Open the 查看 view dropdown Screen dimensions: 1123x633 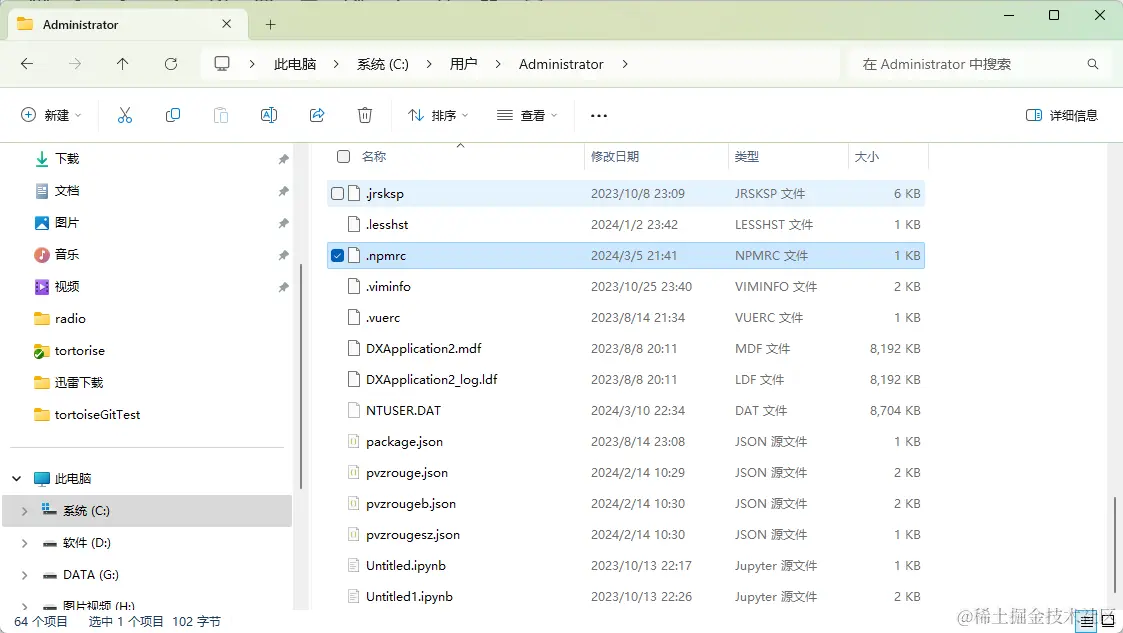(527, 115)
